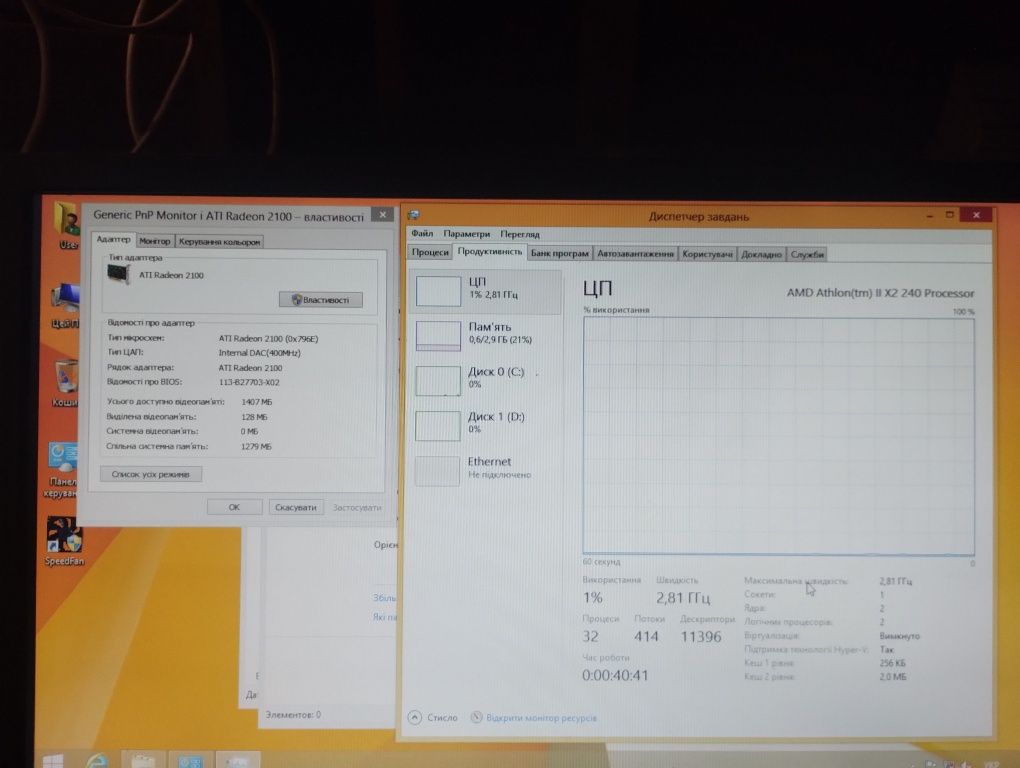Click the resource monitor icon beside the link

[476, 717]
